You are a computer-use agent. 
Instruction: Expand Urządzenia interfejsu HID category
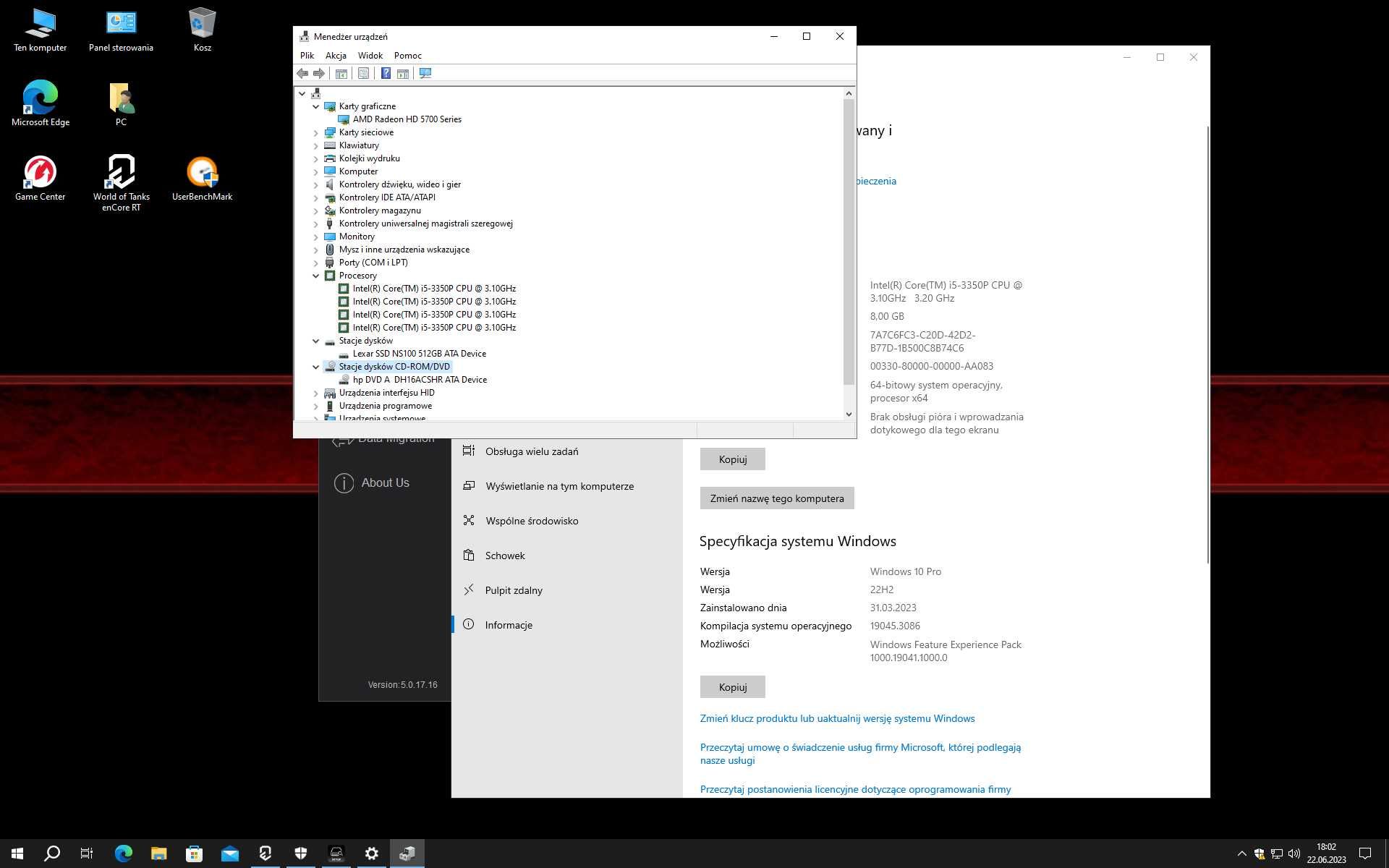tap(315, 393)
